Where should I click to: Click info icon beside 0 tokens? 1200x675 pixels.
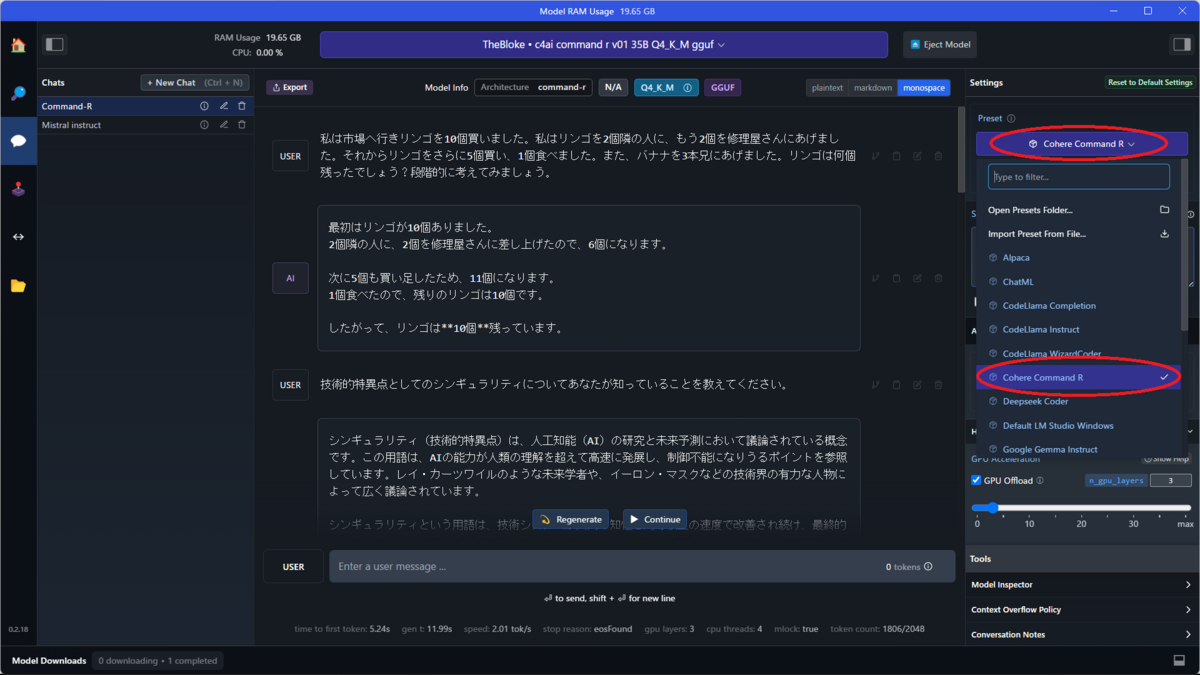pos(928,567)
